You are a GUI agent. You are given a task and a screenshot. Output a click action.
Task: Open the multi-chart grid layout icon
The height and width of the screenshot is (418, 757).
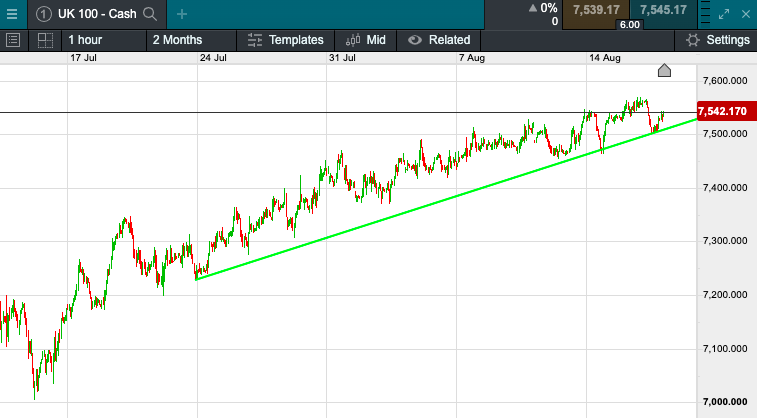click(x=45, y=40)
